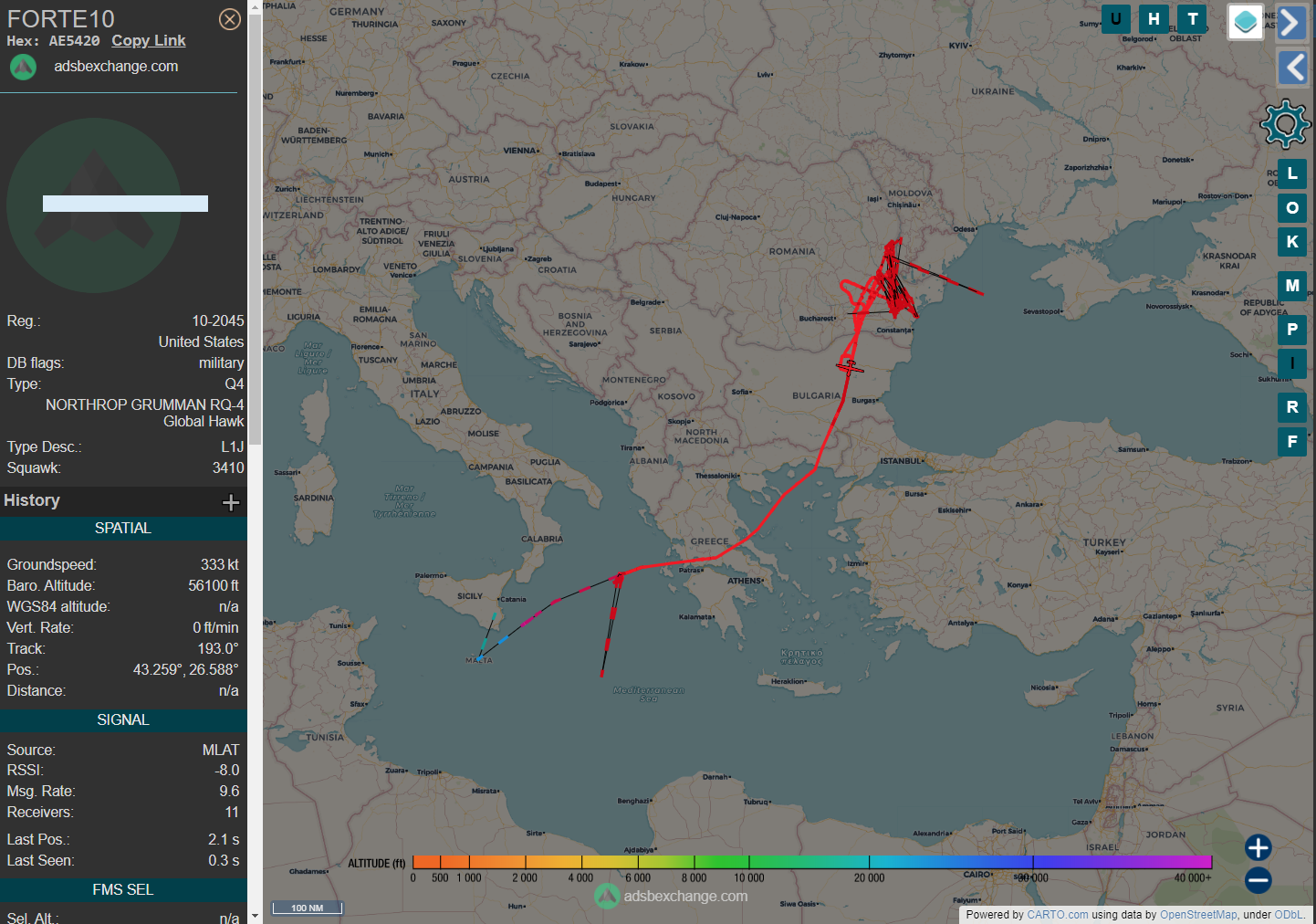This screenshot has height=924, width=1316.
Task: Toggle the P map button
Action: pyautogui.click(x=1292, y=330)
